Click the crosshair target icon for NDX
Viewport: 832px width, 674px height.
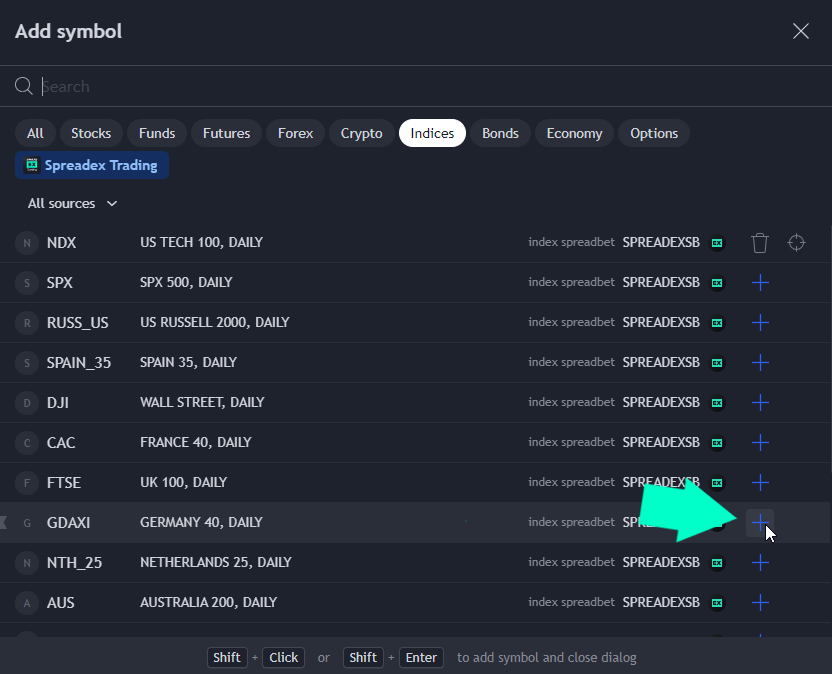coord(796,243)
